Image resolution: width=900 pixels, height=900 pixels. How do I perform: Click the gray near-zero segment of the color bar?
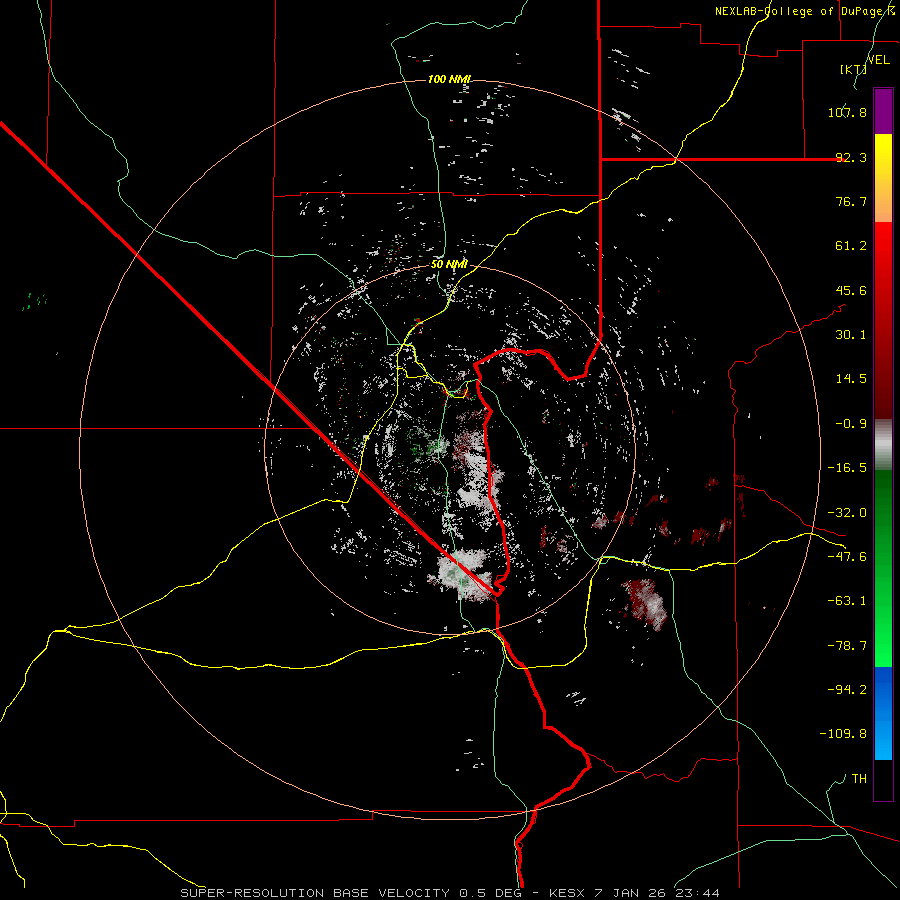click(x=883, y=445)
